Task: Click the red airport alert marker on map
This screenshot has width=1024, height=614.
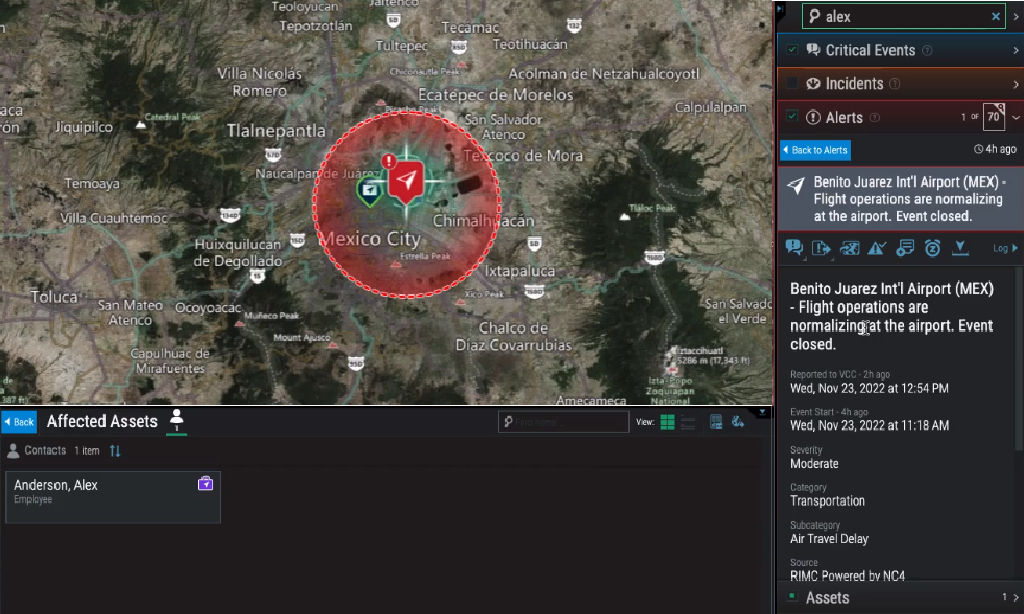Action: pyautogui.click(x=406, y=180)
